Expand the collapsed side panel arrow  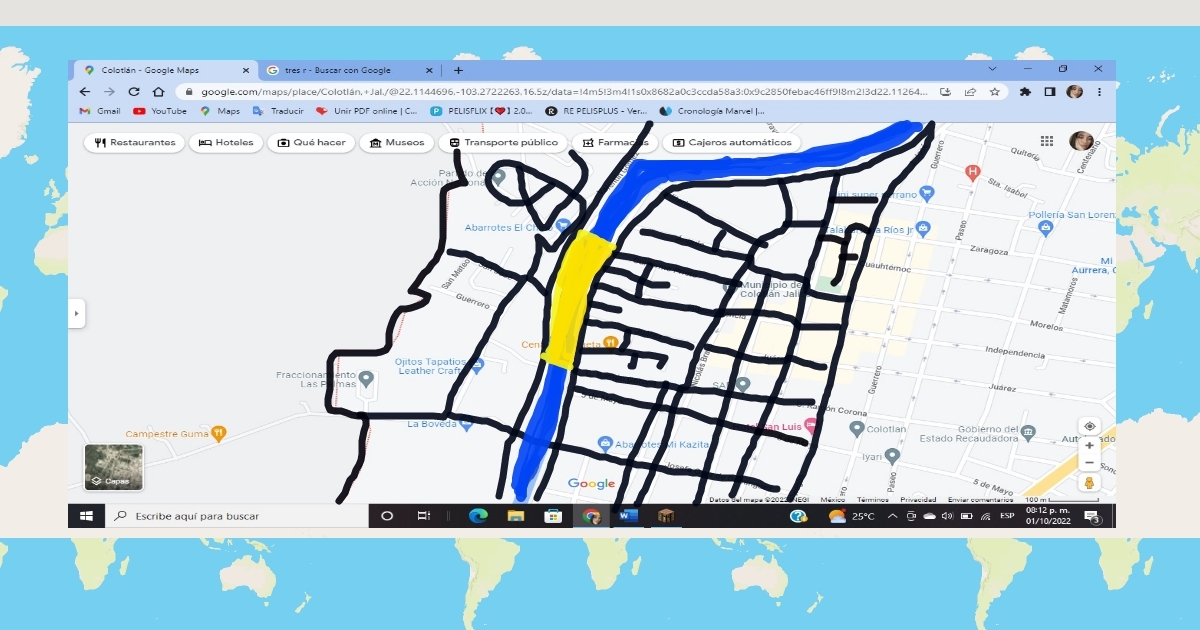[x=77, y=313]
